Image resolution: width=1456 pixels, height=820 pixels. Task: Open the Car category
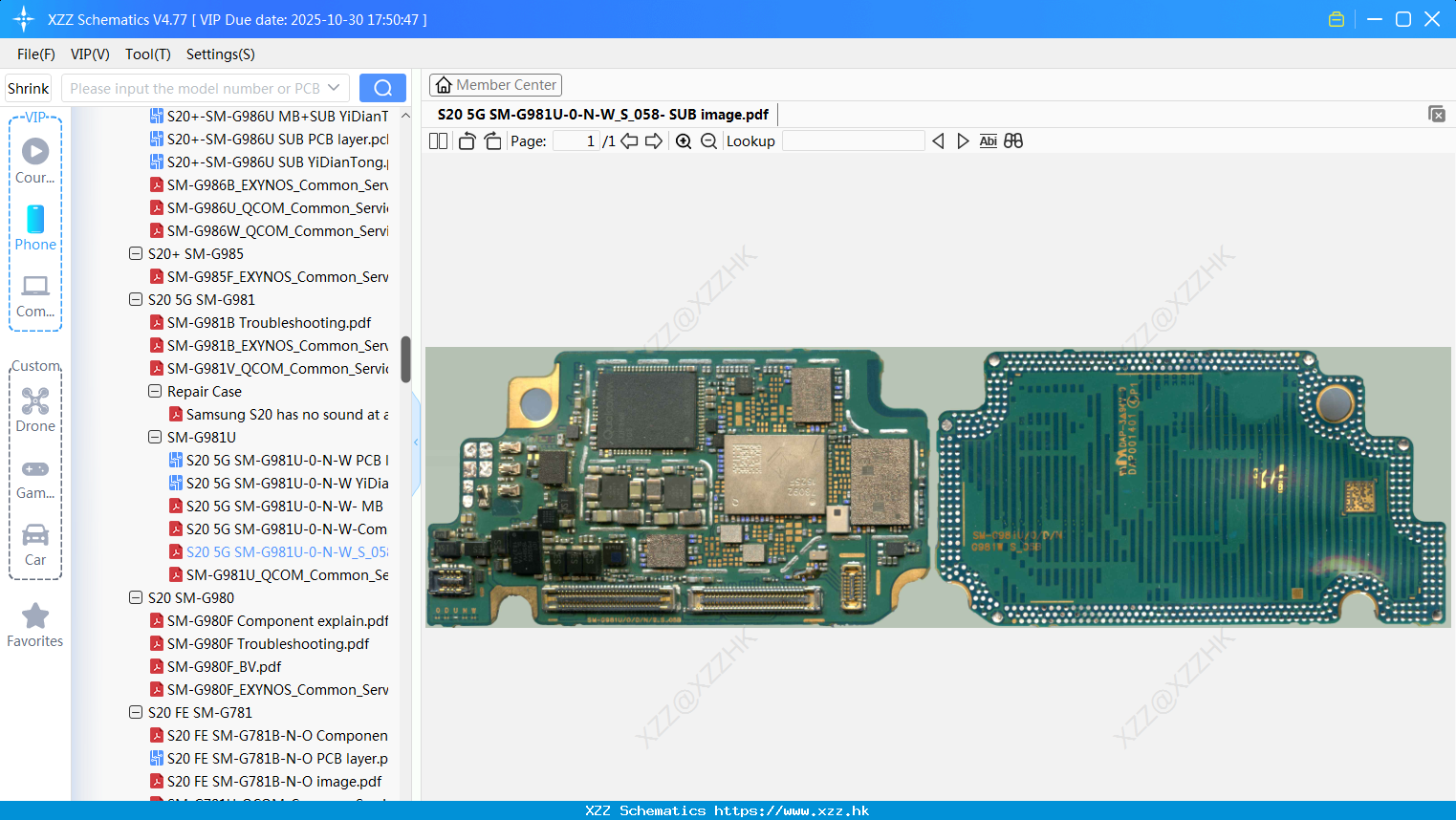click(x=35, y=545)
